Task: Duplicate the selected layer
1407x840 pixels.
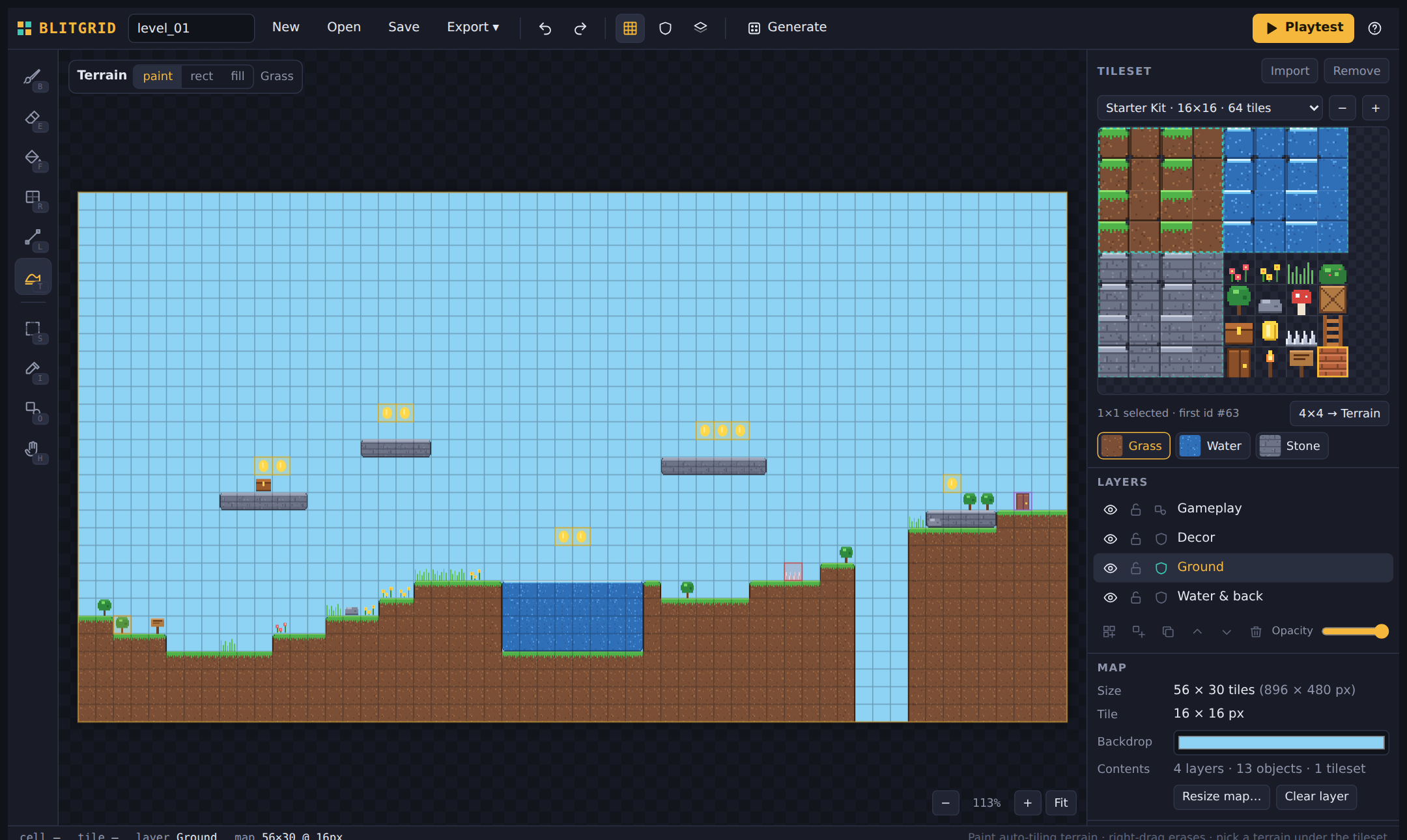Action: (x=1168, y=631)
